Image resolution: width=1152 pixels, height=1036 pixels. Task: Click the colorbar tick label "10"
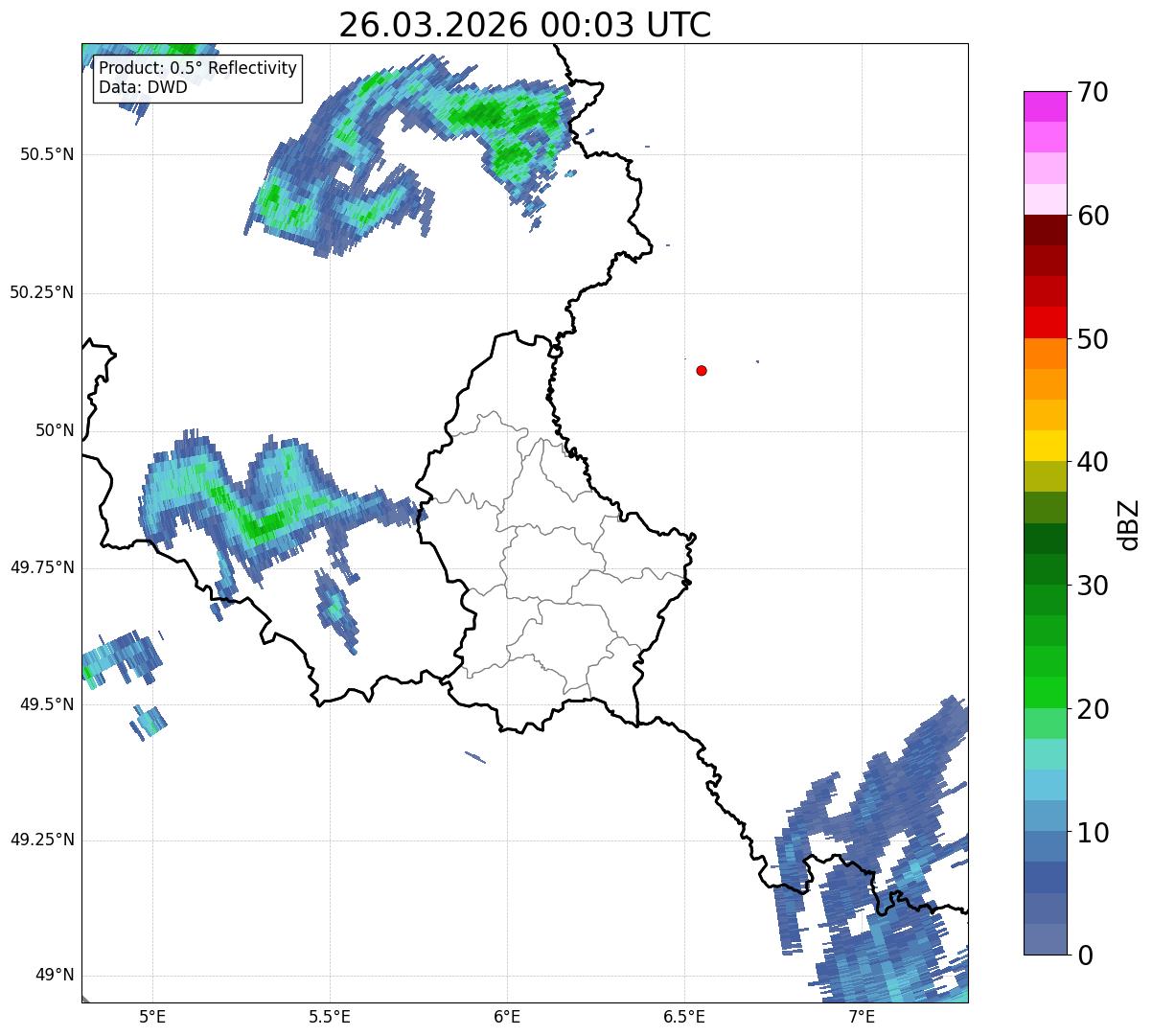tap(1094, 832)
